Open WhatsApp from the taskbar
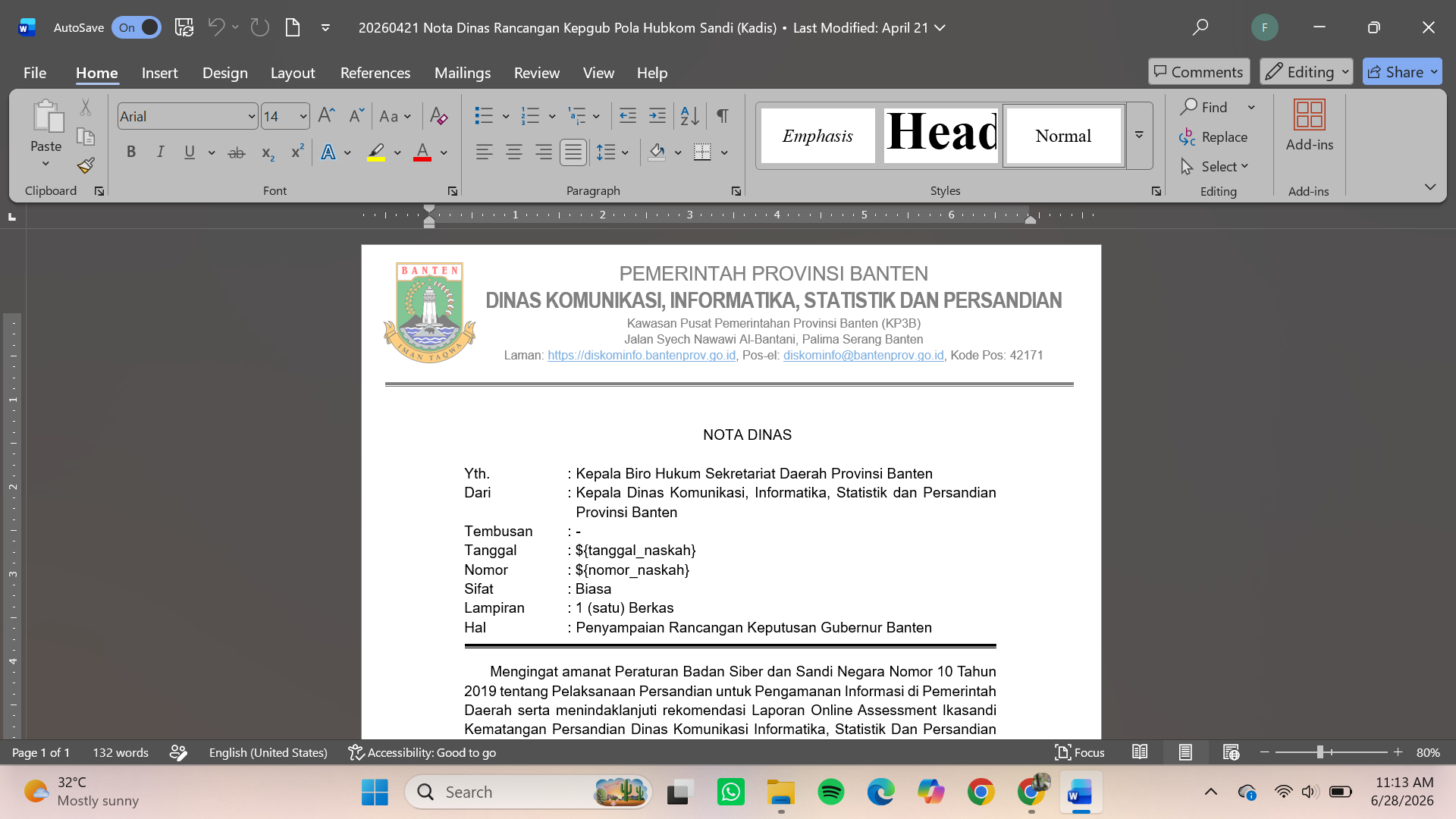Viewport: 1456px width, 819px height. tap(730, 792)
